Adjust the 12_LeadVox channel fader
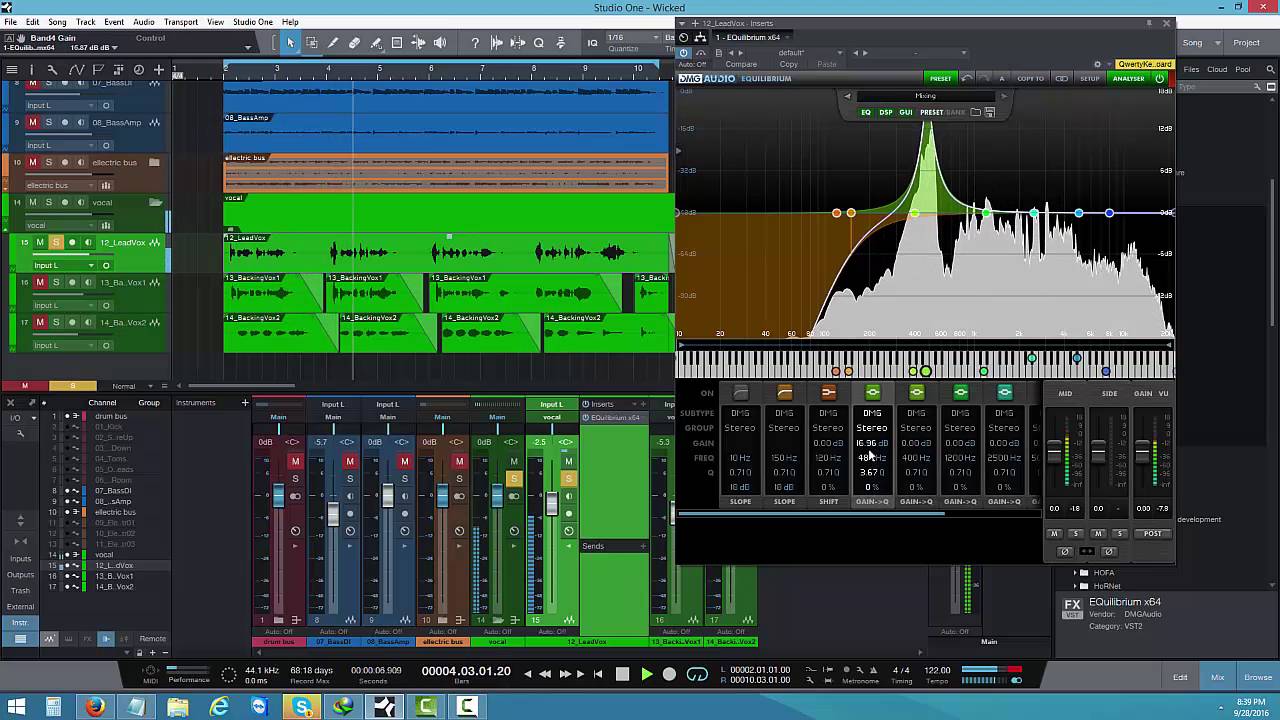This screenshot has width=1280, height=720. (x=551, y=504)
